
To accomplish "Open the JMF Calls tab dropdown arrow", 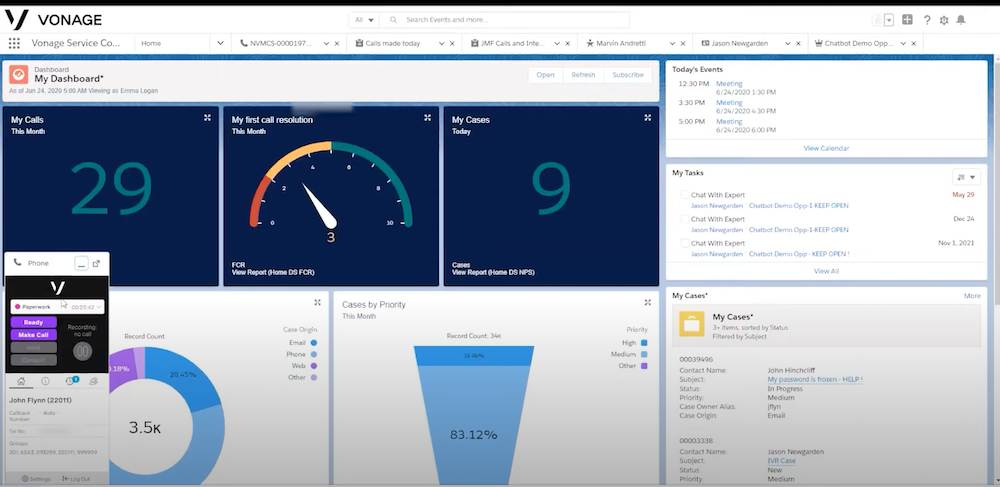I will coord(555,43).
